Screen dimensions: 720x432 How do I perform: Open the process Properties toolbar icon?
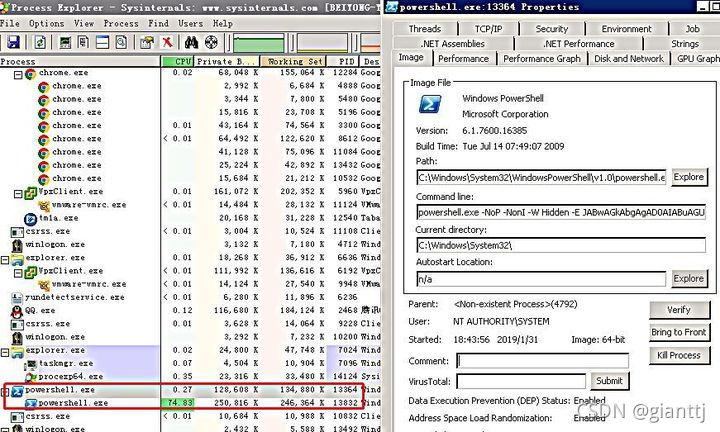pos(147,43)
